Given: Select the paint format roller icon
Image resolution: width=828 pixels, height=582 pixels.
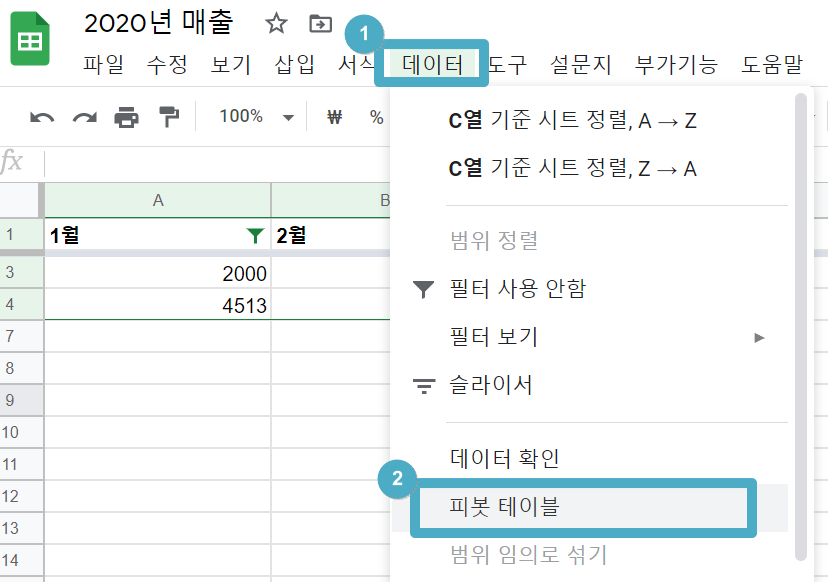Looking at the screenshot, I should (x=169, y=117).
